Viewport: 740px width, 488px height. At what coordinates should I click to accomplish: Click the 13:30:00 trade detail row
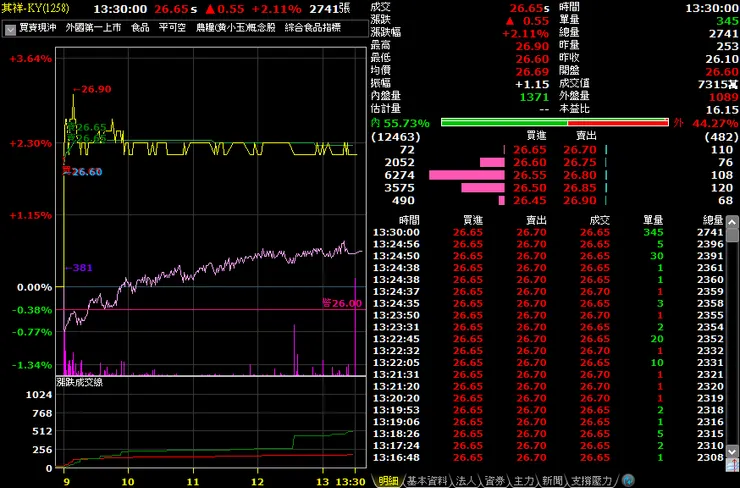548,233
